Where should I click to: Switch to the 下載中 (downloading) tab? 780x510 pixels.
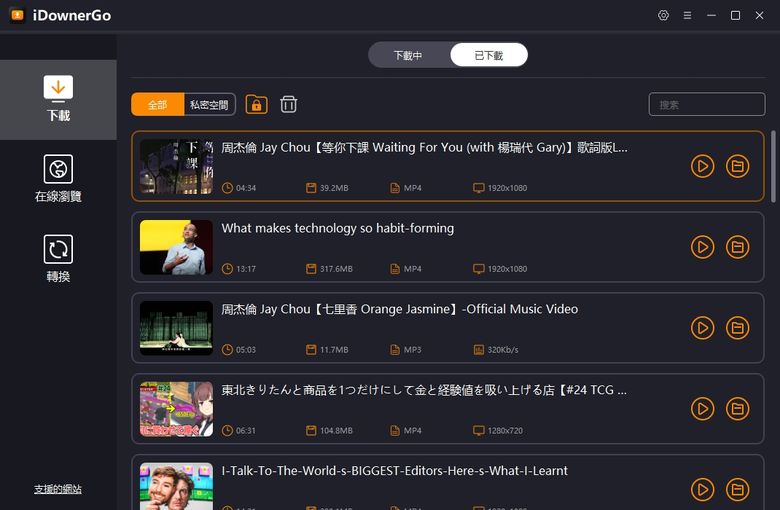tap(408, 55)
